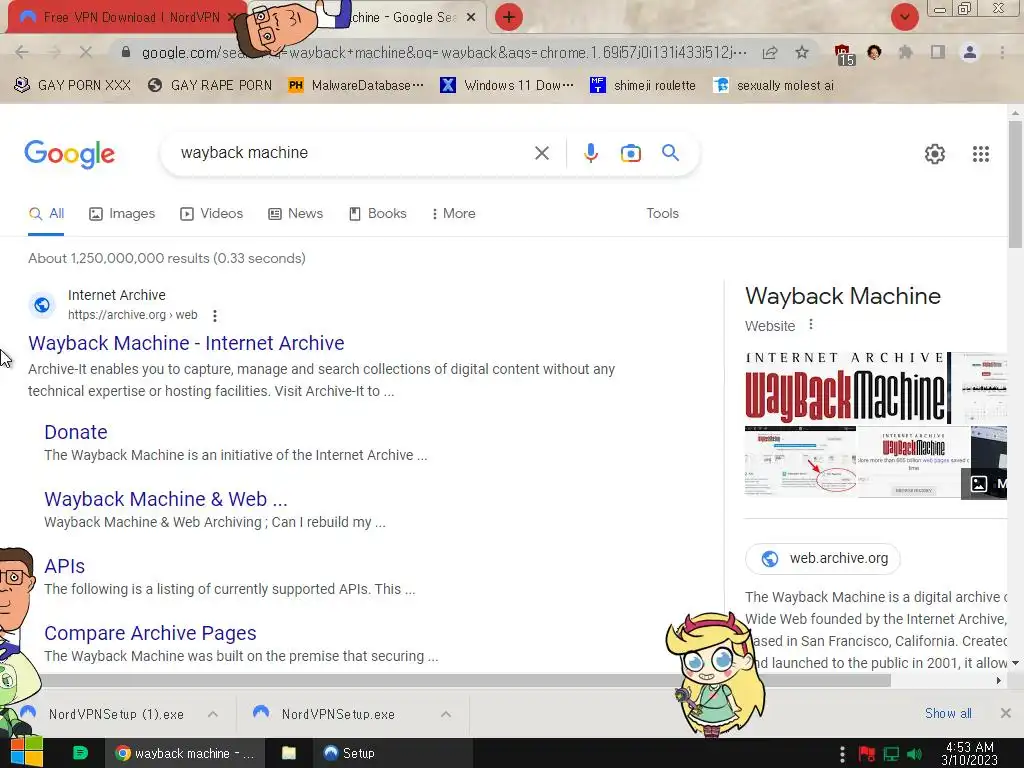The width and height of the screenshot is (1024, 768).
Task: Submit search with the magnifier icon
Action: coord(670,153)
